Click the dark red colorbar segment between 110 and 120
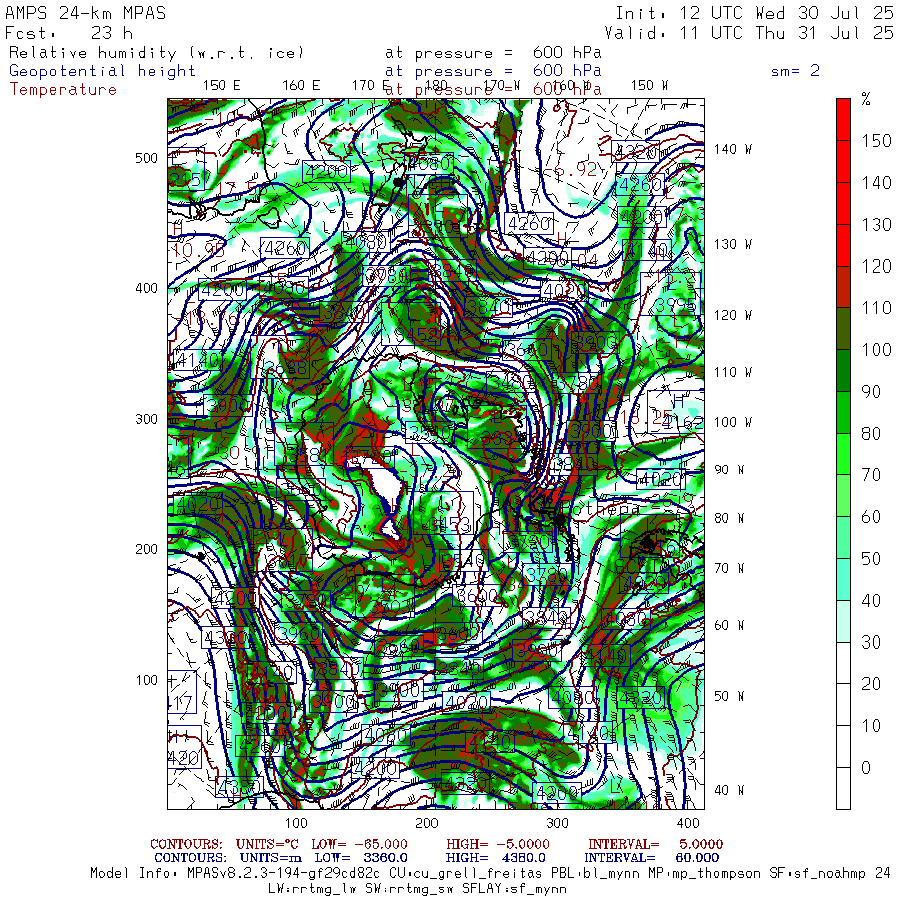The width and height of the screenshot is (900, 900). point(843,287)
